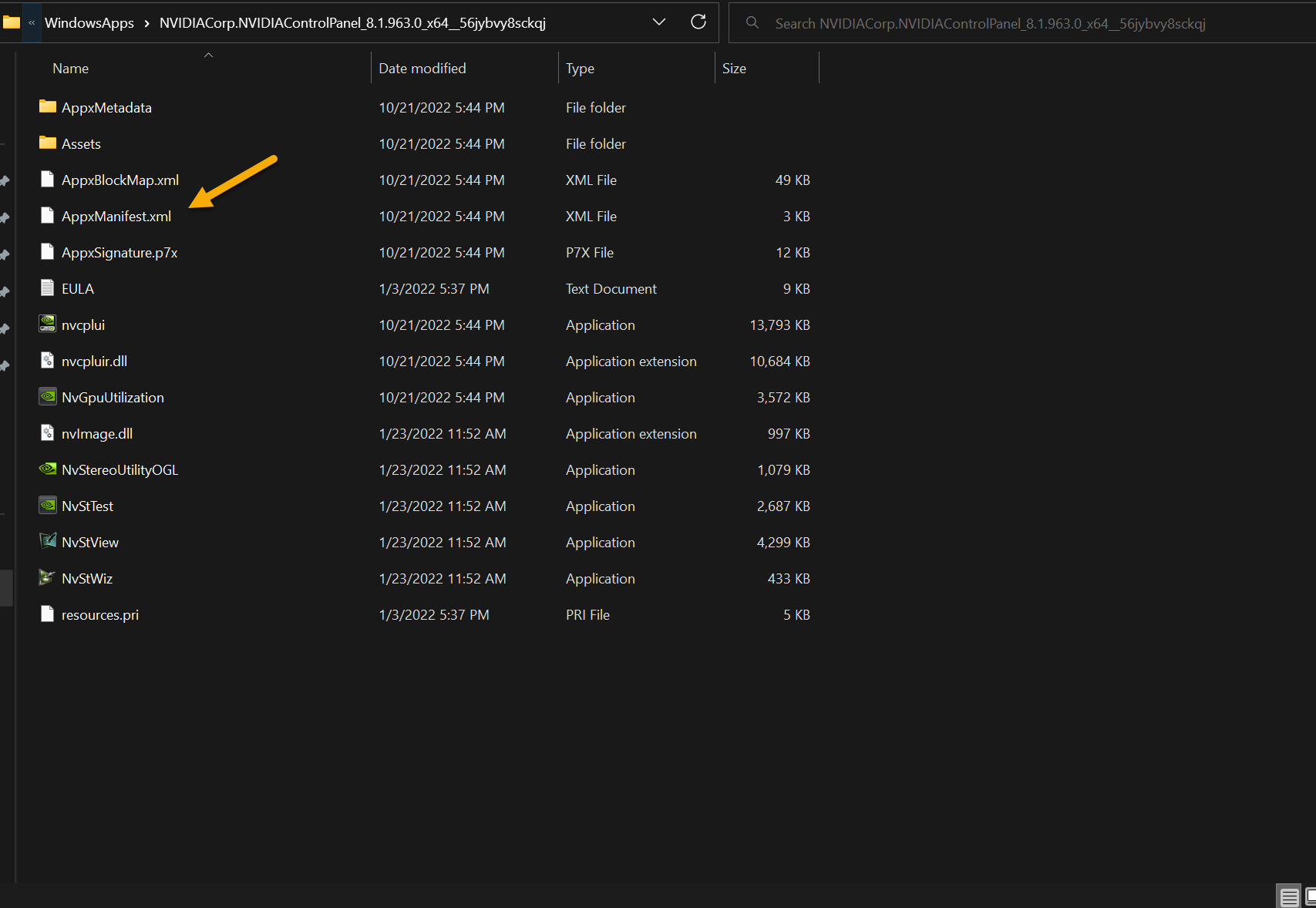Screen dimensions: 1316x908
Task: Select the AppxSignature.p7x file name
Action: [119, 253]
